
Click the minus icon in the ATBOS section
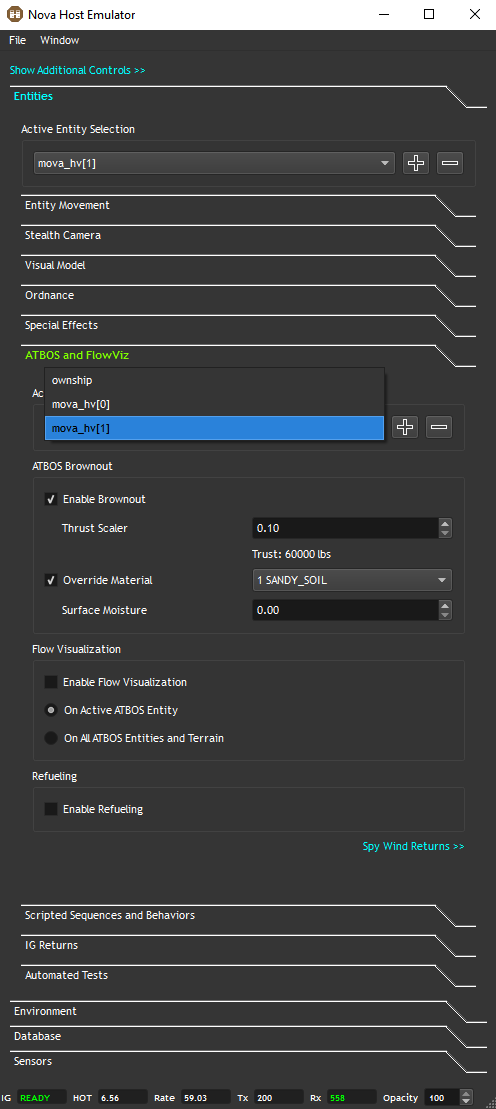[x=439, y=427]
